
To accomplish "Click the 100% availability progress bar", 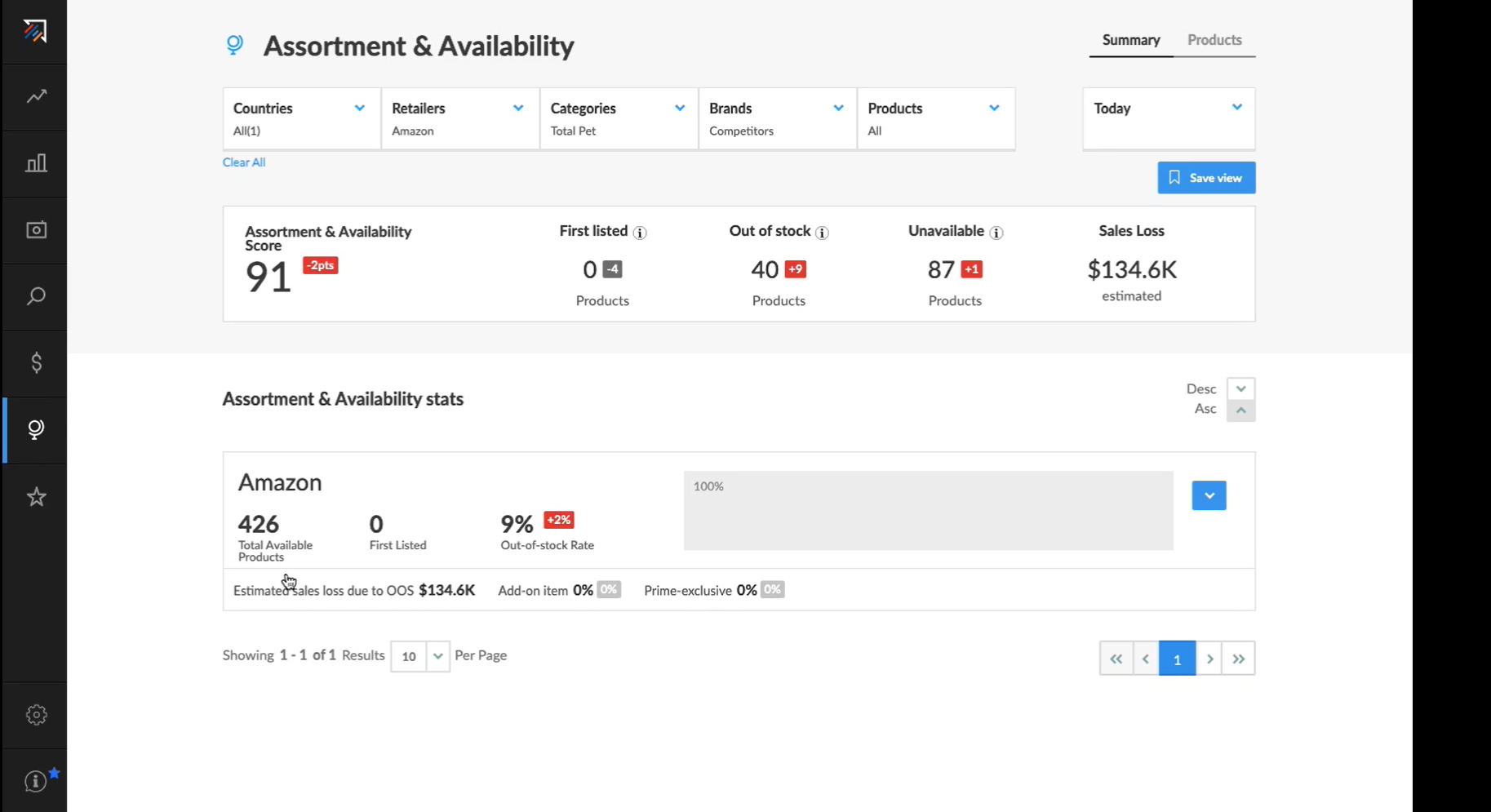I will pos(927,510).
